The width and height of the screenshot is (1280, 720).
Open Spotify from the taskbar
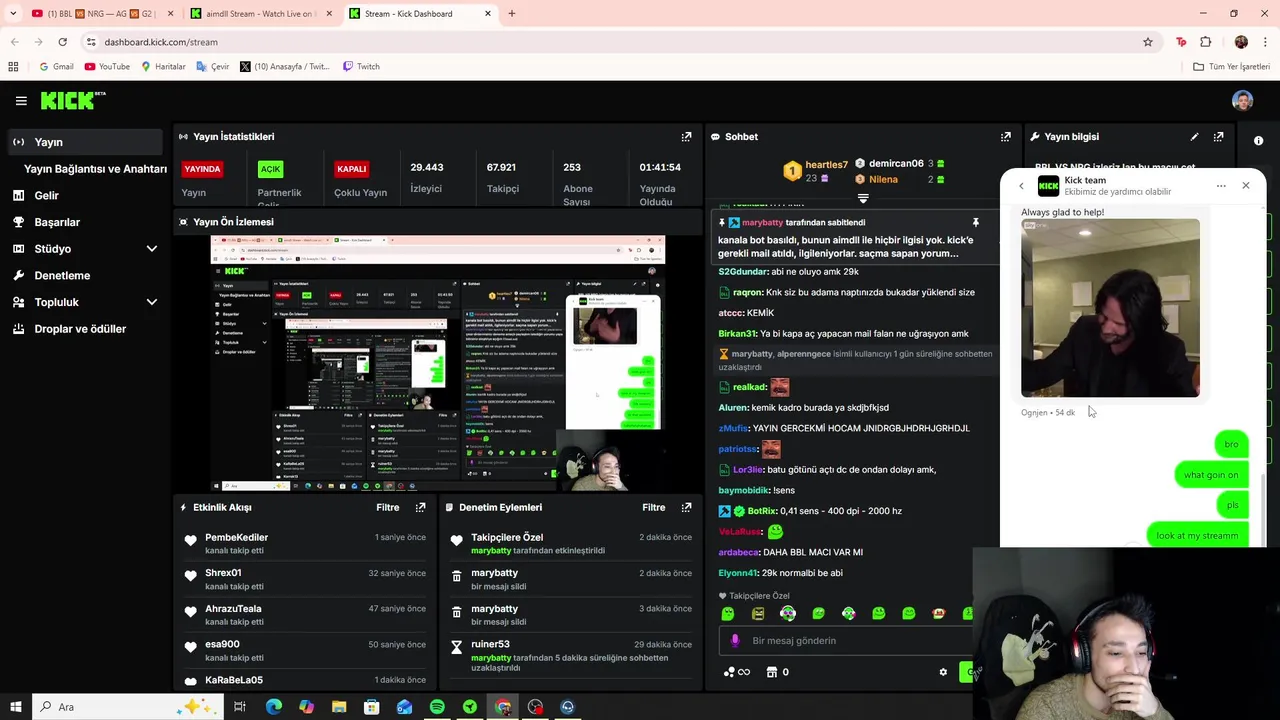click(x=437, y=707)
